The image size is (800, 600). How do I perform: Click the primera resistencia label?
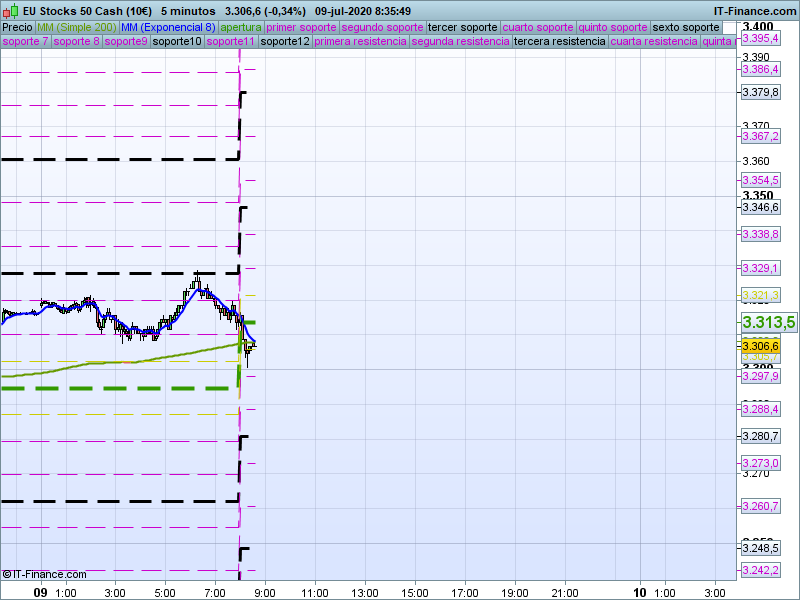tap(360, 42)
